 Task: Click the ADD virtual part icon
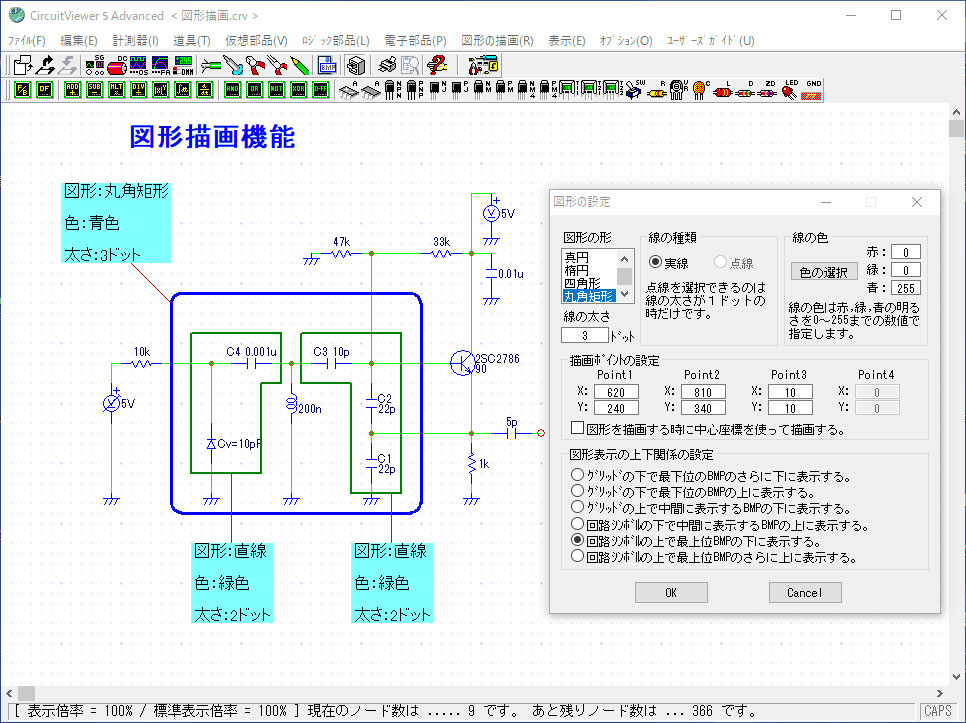72,90
